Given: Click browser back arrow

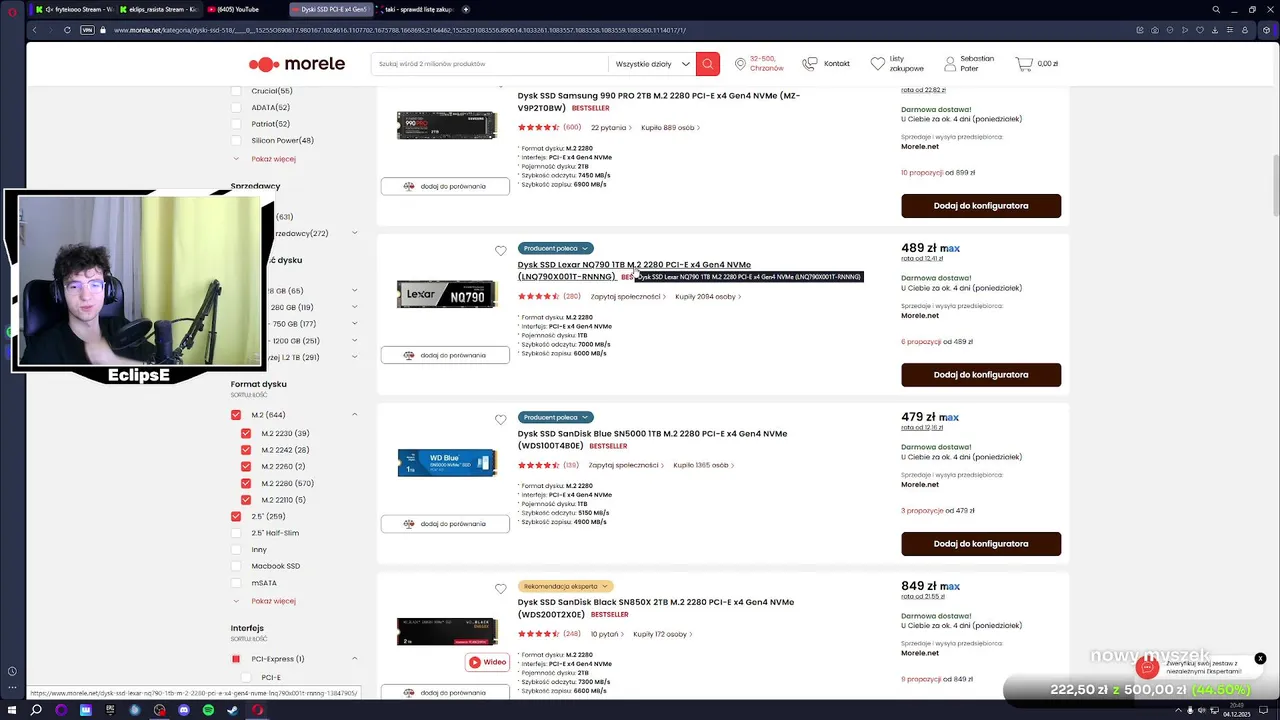Looking at the screenshot, I should coord(34,30).
